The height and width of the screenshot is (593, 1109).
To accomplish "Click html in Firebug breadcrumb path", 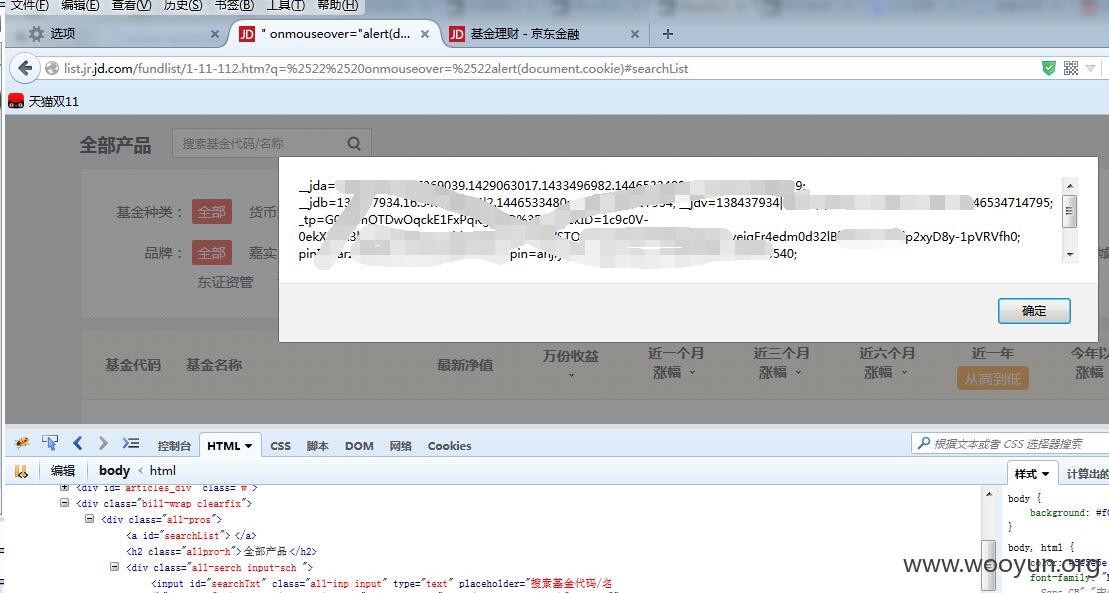I will coord(163,471).
